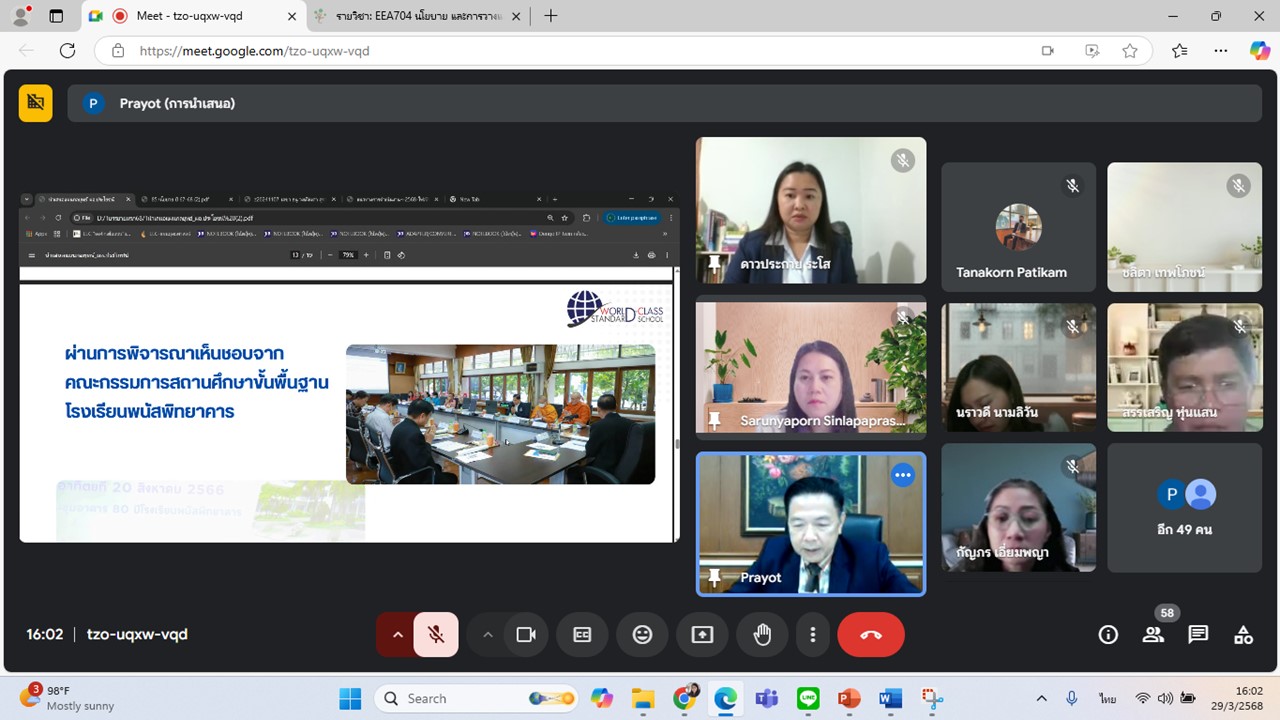The height and width of the screenshot is (720, 1280).
Task: Add this page to browser favorites
Action: coord(1130,51)
